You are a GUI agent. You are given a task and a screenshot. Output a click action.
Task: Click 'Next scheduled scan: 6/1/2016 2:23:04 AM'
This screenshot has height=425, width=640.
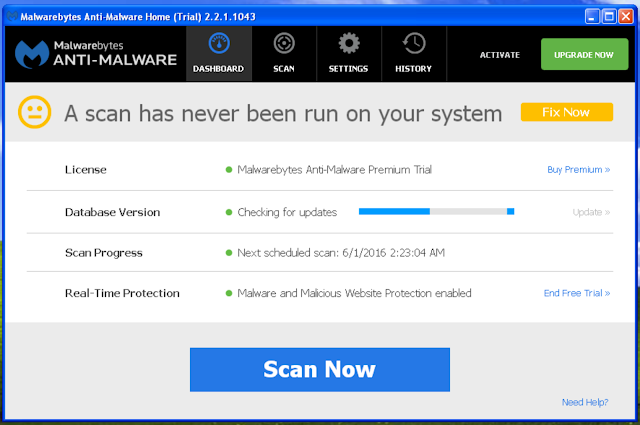(x=341, y=253)
